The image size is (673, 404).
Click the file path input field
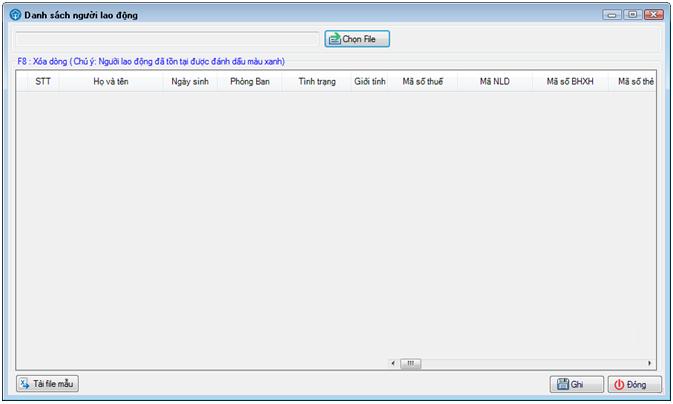pos(167,39)
